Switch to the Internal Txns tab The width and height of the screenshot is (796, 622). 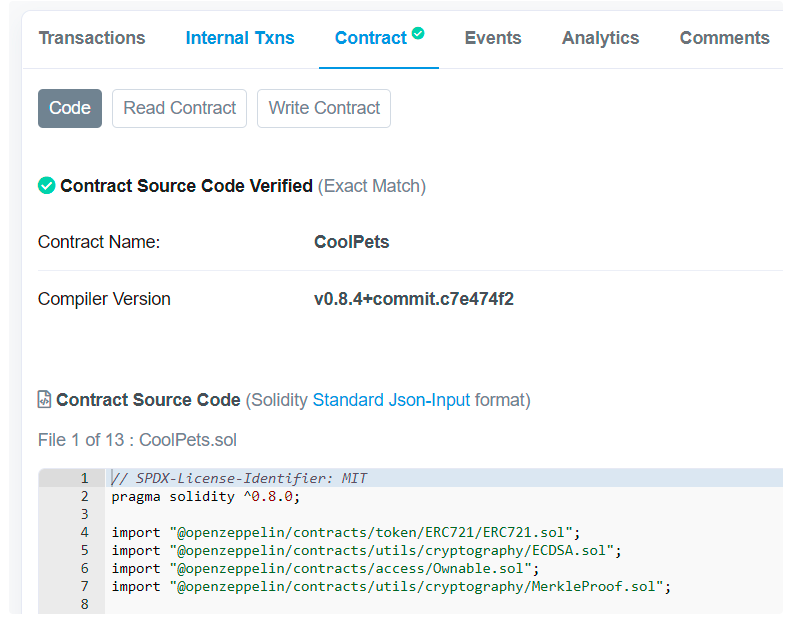click(240, 38)
